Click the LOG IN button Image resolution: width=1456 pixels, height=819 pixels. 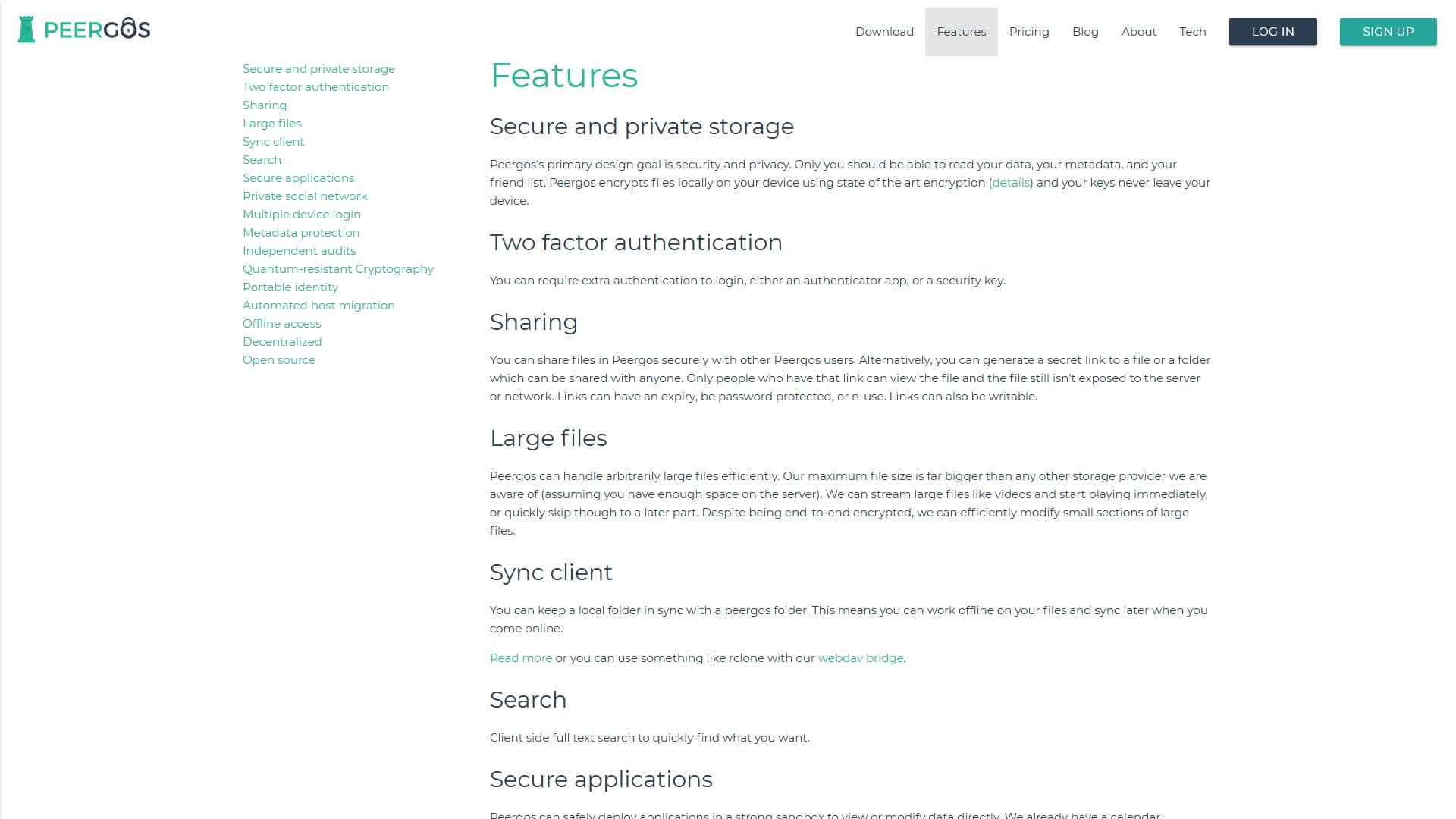(1272, 32)
